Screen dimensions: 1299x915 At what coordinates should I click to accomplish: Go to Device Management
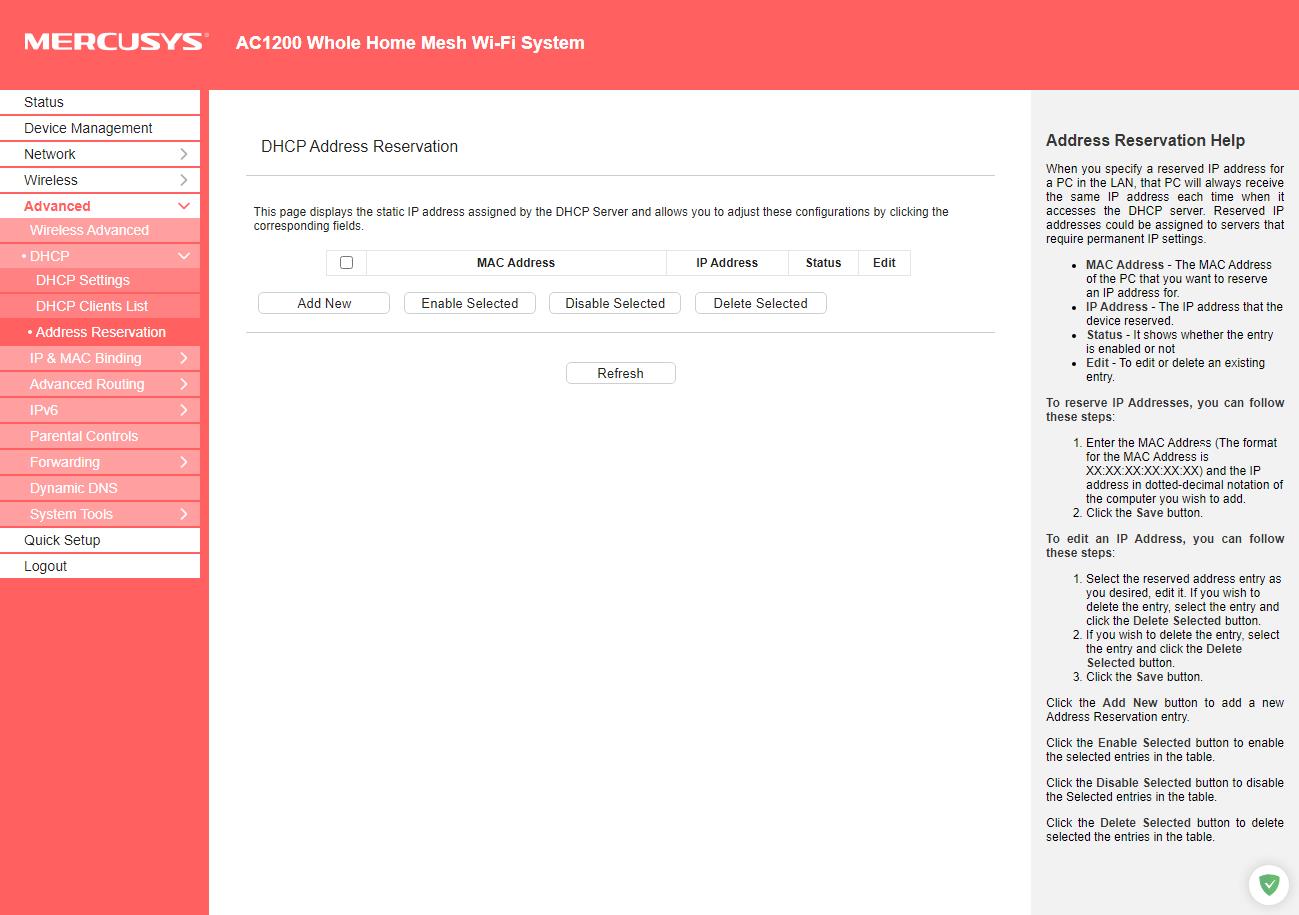click(88, 128)
